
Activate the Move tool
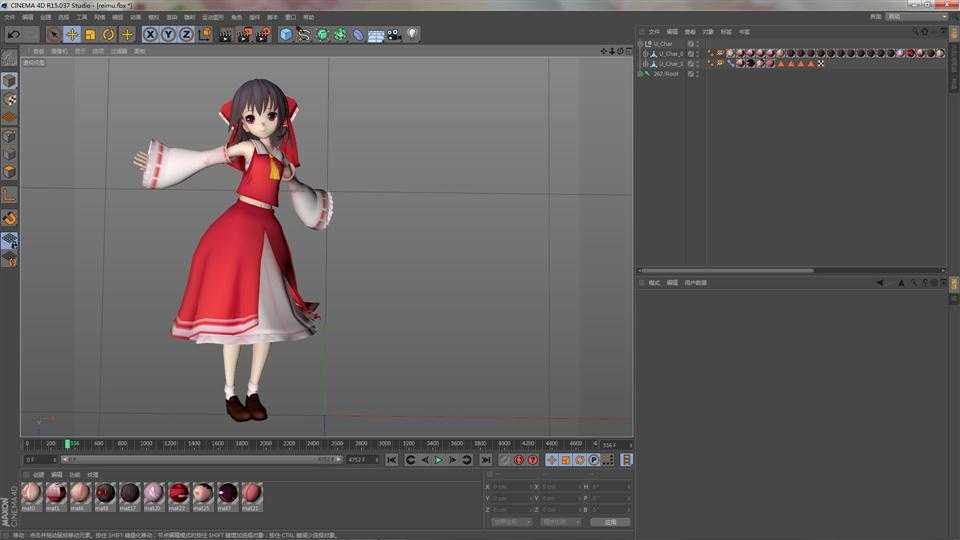click(72, 35)
